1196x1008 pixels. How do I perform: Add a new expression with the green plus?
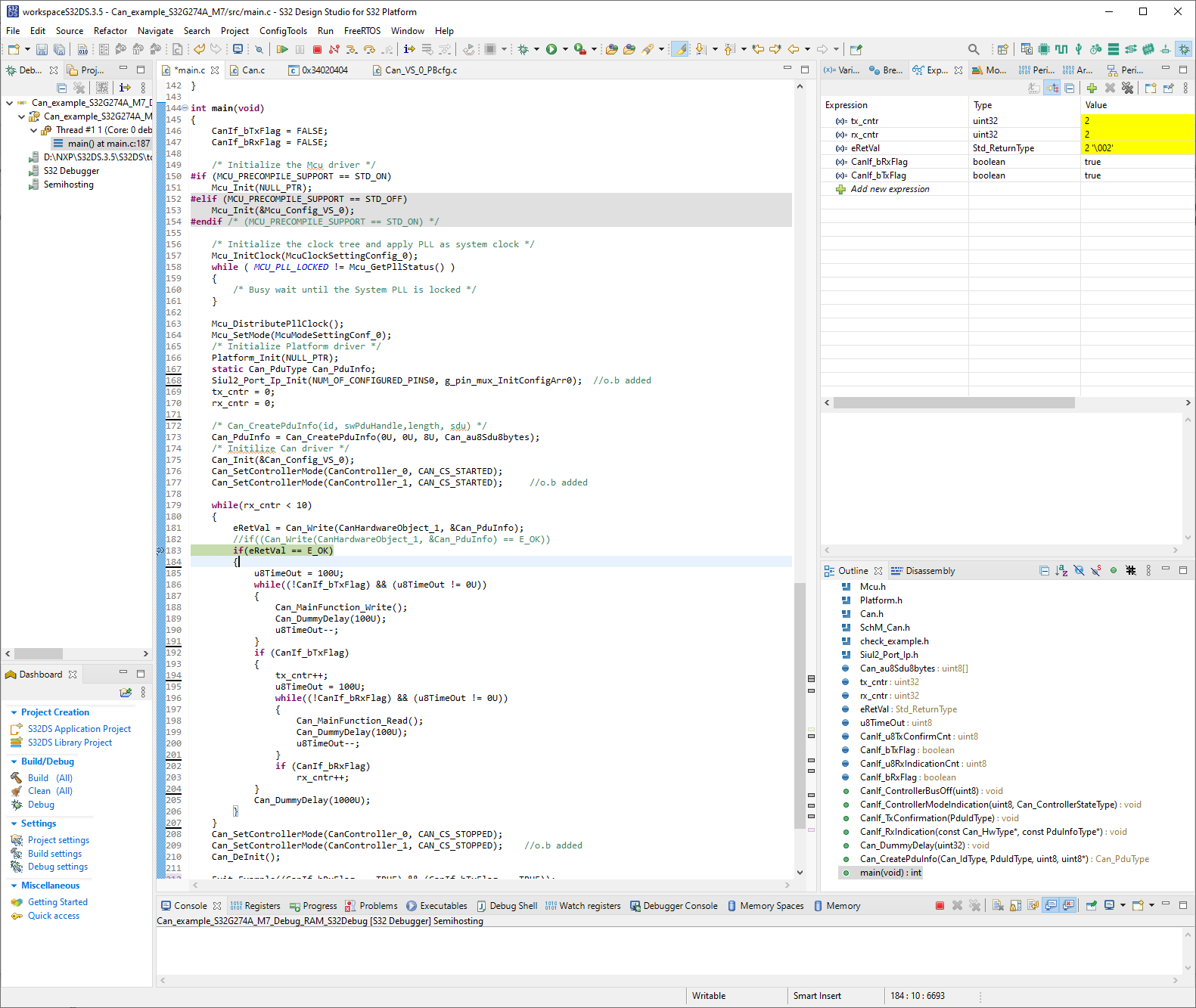1091,88
